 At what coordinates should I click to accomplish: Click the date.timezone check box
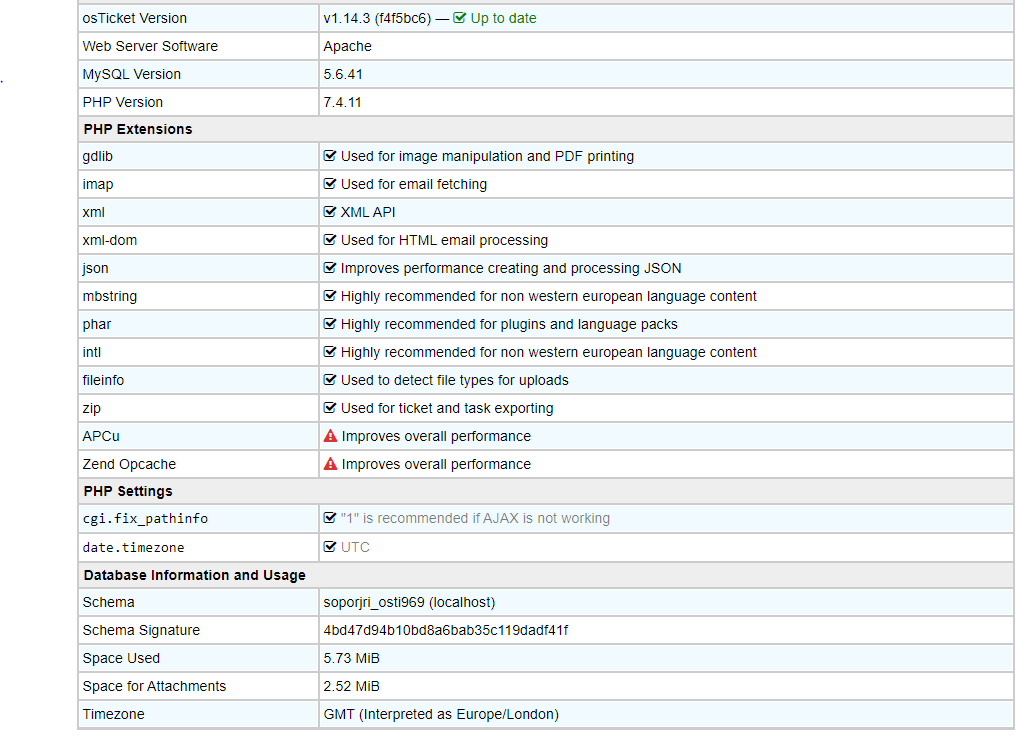pyautogui.click(x=330, y=547)
